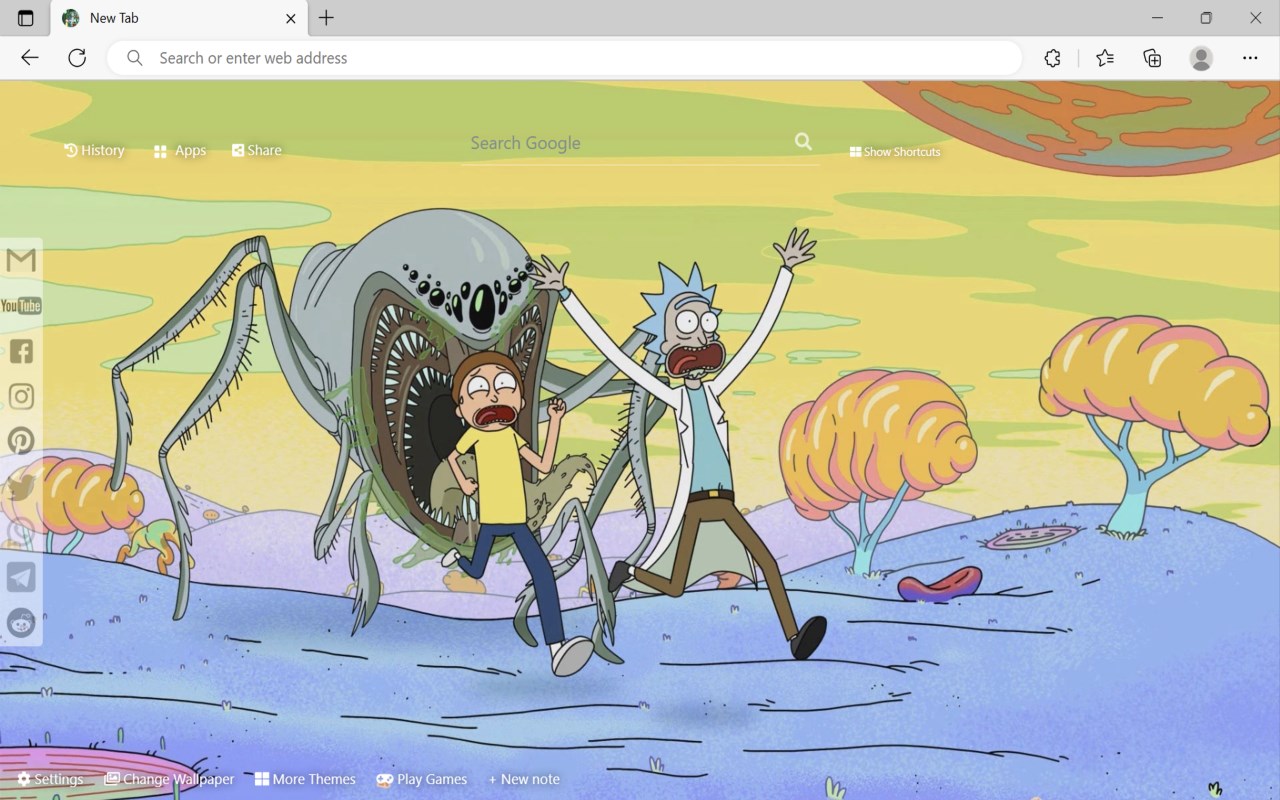Open the Gmail shortcut in the sidebar

21,260
